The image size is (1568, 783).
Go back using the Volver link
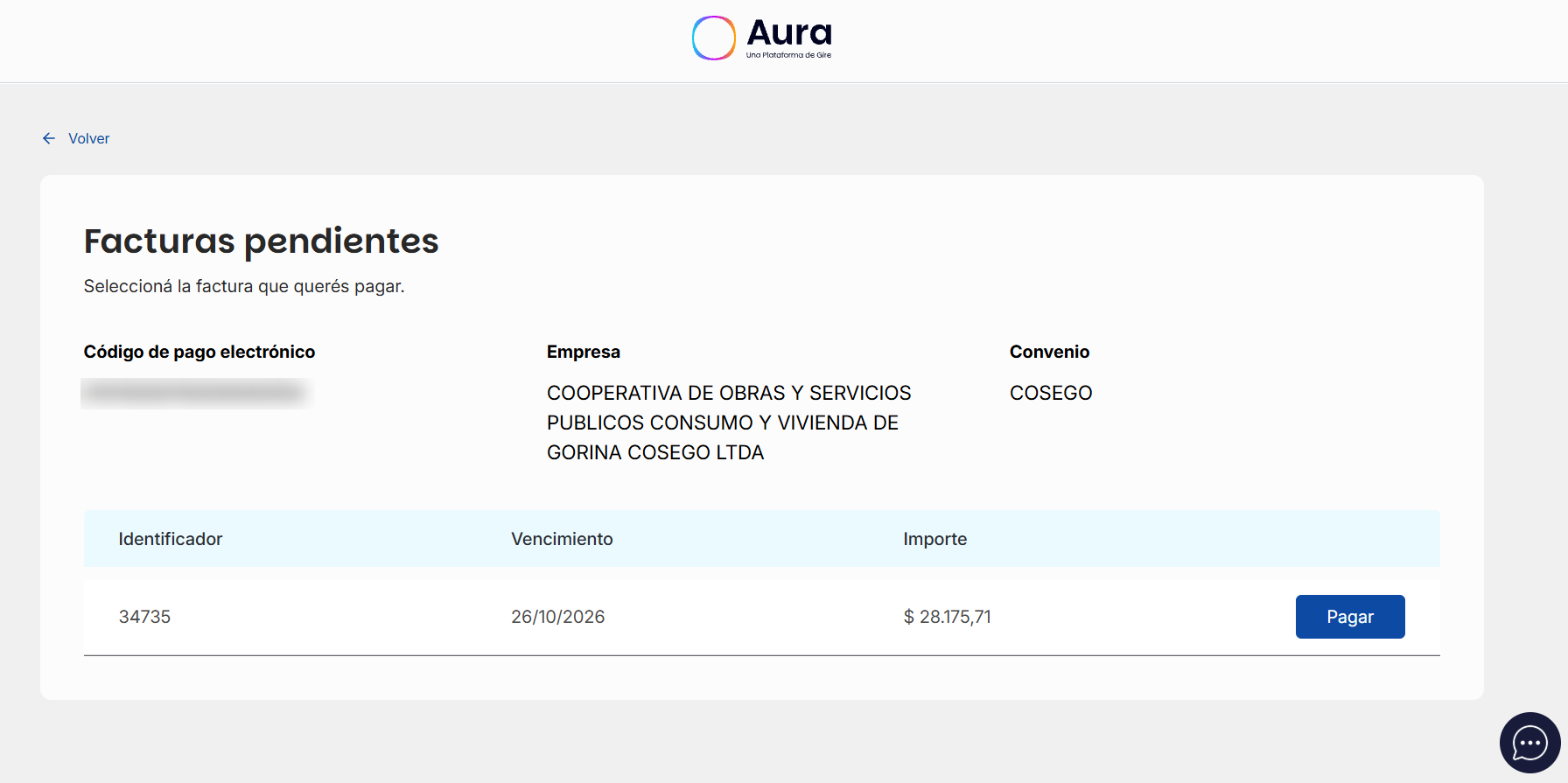(89, 138)
